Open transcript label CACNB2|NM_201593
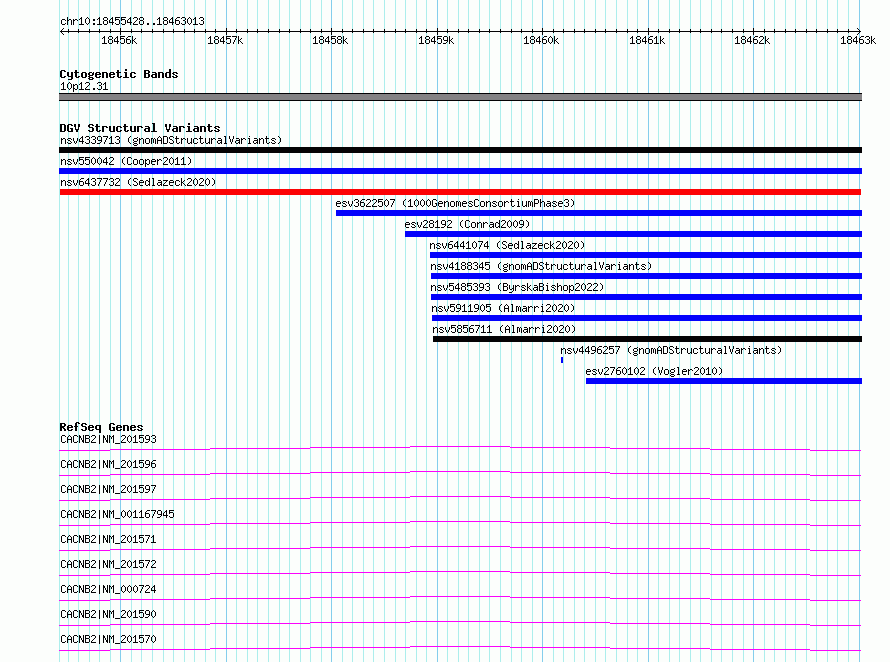The image size is (890, 662). (108, 439)
